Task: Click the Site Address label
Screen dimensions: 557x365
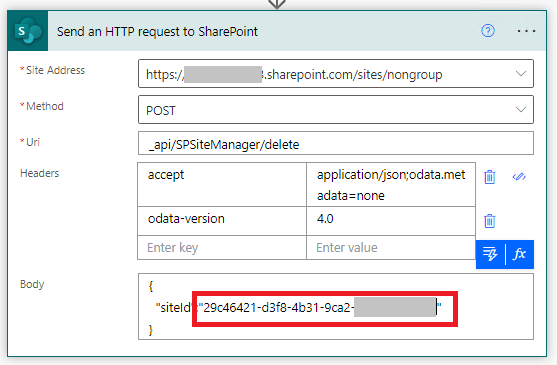Action: pyautogui.click(x=55, y=70)
